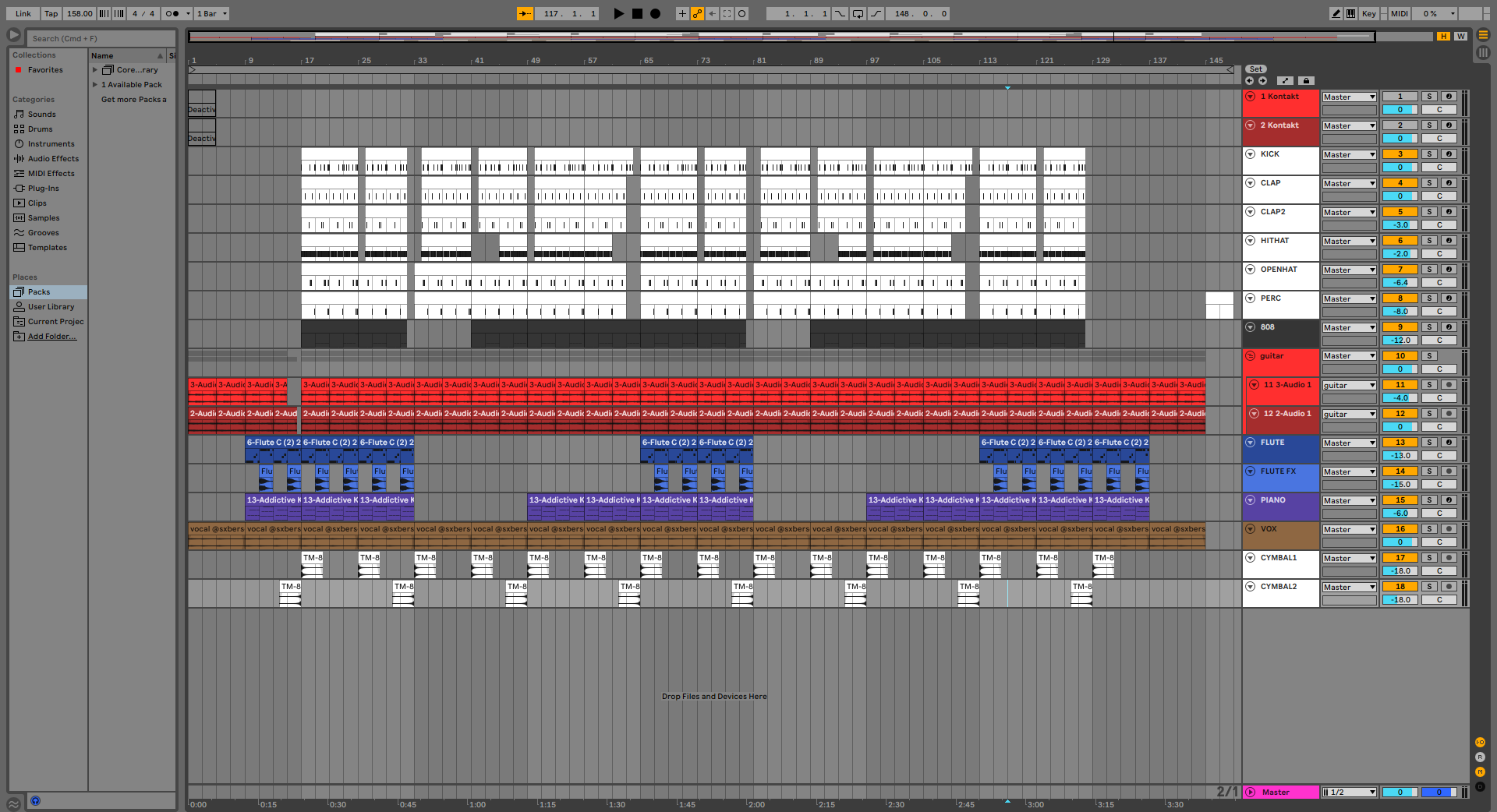Toggle the Computer MIDI Keyboard icon

(x=1350, y=13)
